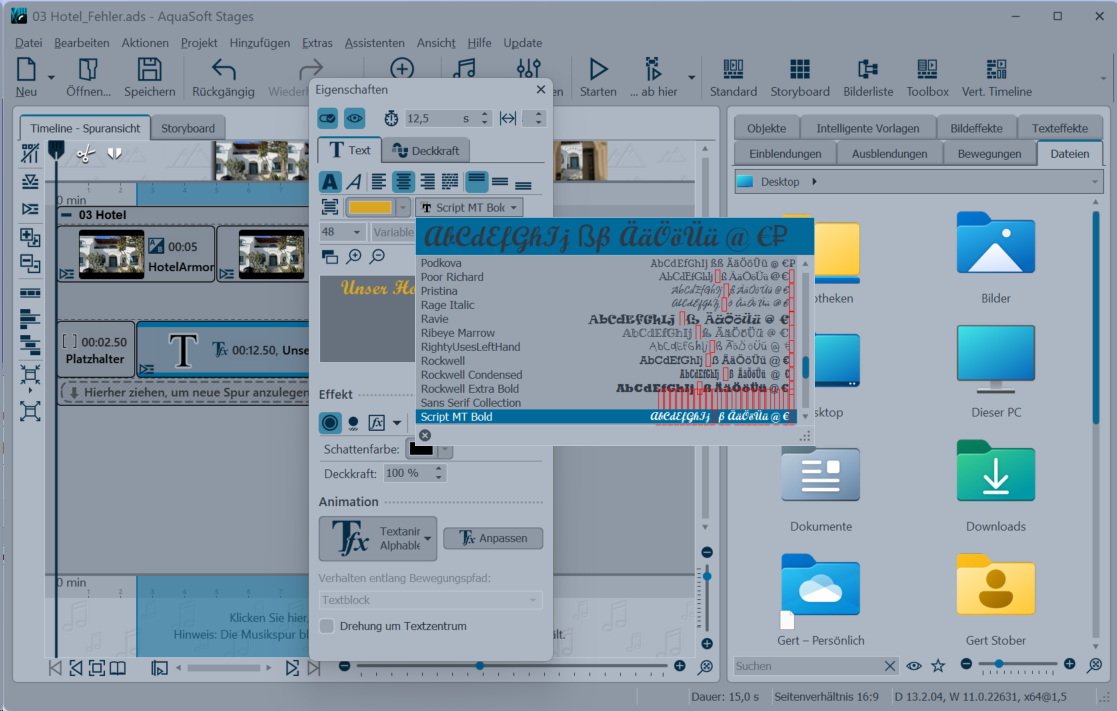Open the Storyboard view from toolbar
The image size is (1117, 711).
coord(799,70)
